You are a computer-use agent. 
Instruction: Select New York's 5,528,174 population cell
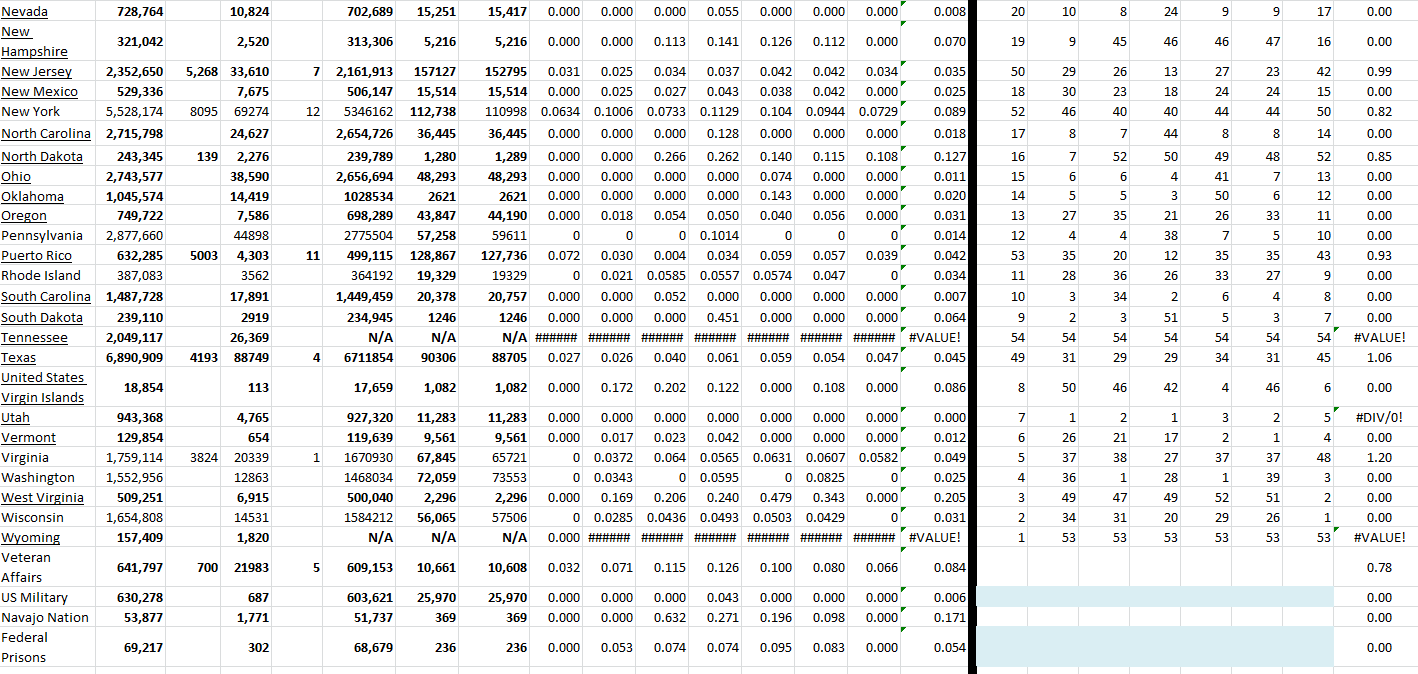pos(130,112)
